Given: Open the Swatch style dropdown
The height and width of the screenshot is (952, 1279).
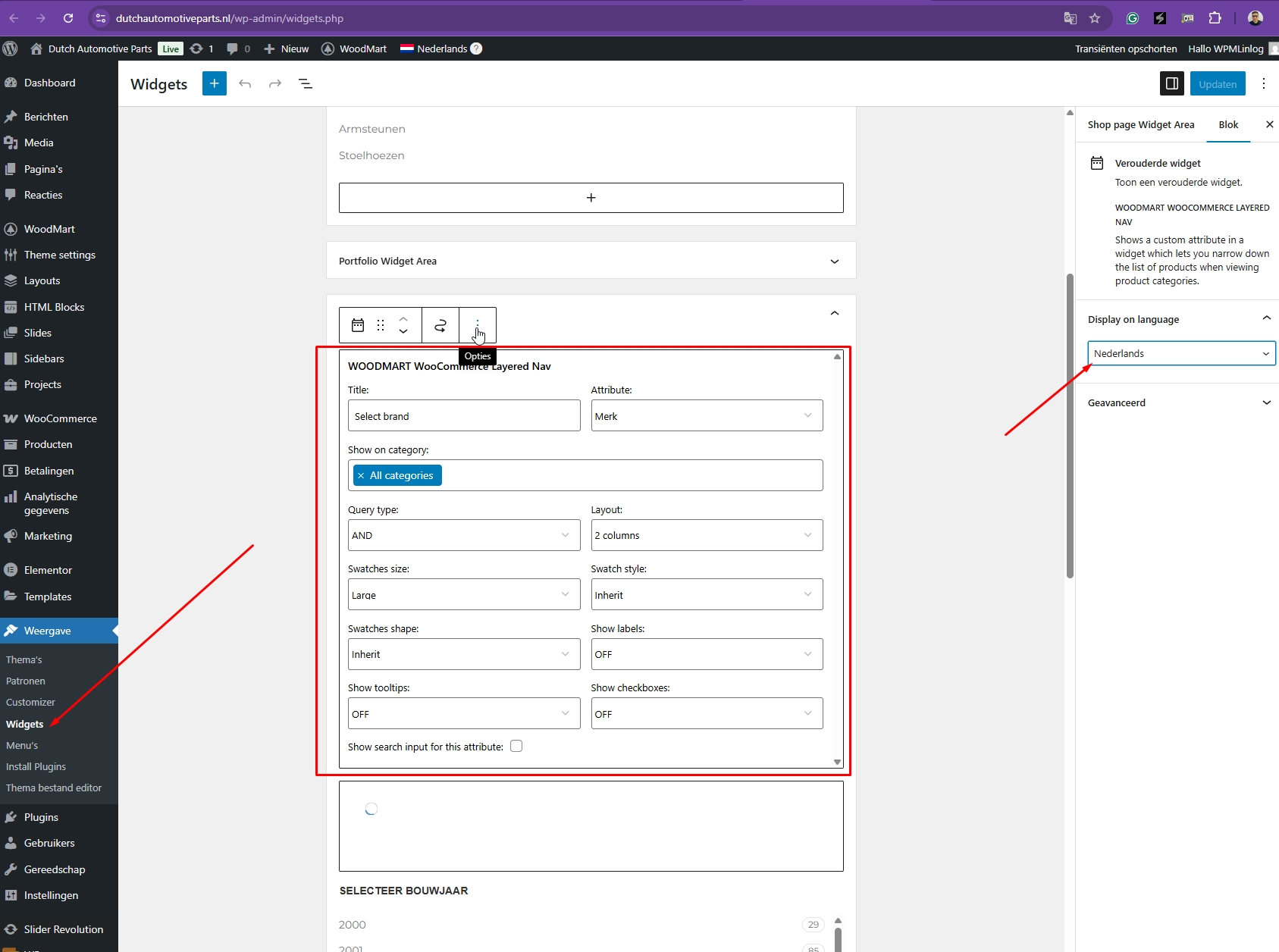Looking at the screenshot, I should pos(707,594).
